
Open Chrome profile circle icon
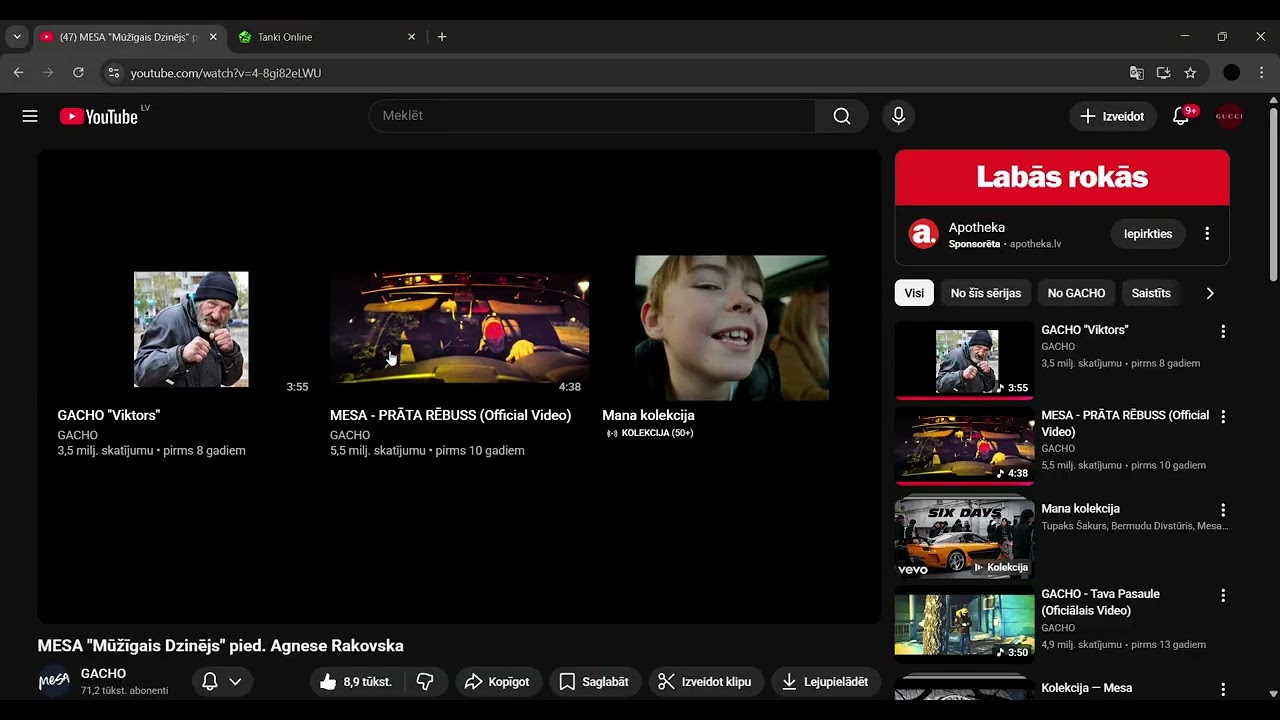(x=1232, y=73)
